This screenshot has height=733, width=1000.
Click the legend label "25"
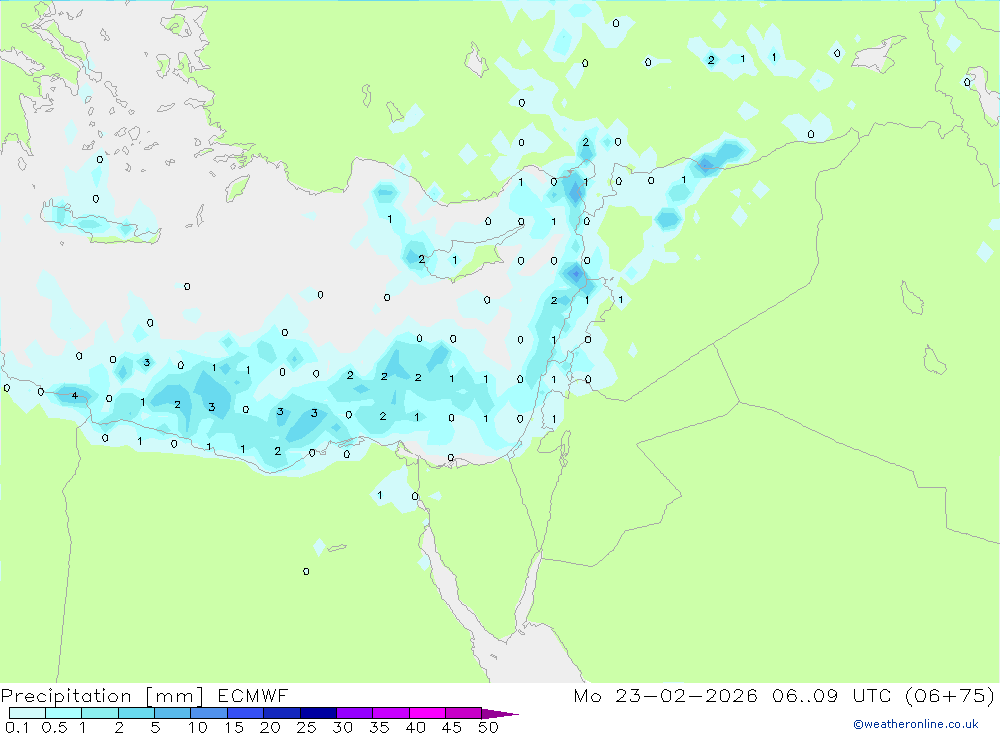(306, 727)
